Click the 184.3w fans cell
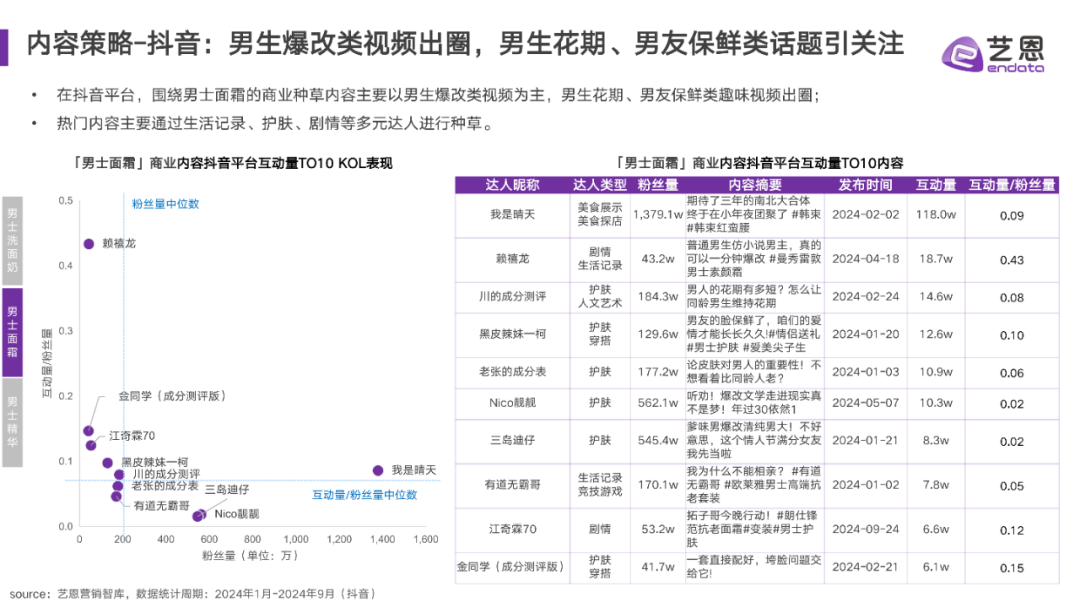1080x608 pixels. pos(658,297)
